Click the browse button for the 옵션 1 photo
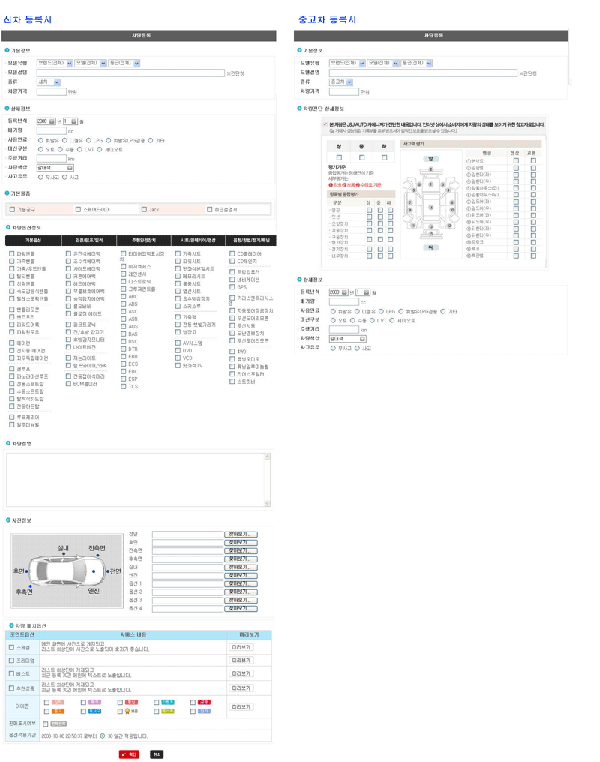The width and height of the screenshot is (600, 762). click(x=241, y=584)
